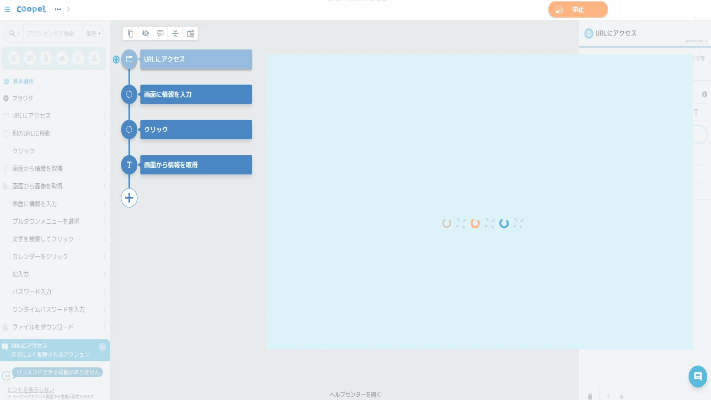This screenshot has width=711, height=400.
Task: Select ID入力 action in sidebar
Action: pyautogui.click(x=21, y=274)
